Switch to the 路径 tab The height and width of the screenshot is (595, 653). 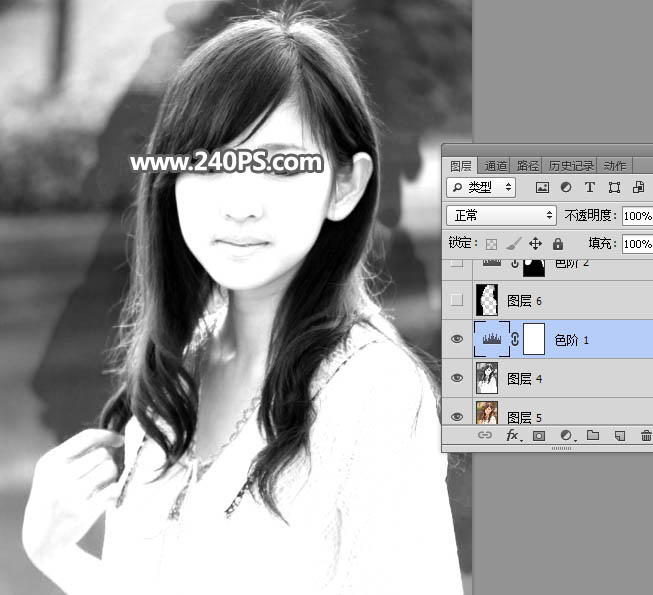pos(527,166)
